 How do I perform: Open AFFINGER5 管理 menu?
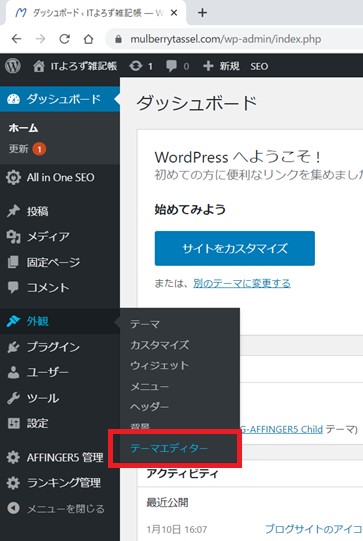(60, 457)
